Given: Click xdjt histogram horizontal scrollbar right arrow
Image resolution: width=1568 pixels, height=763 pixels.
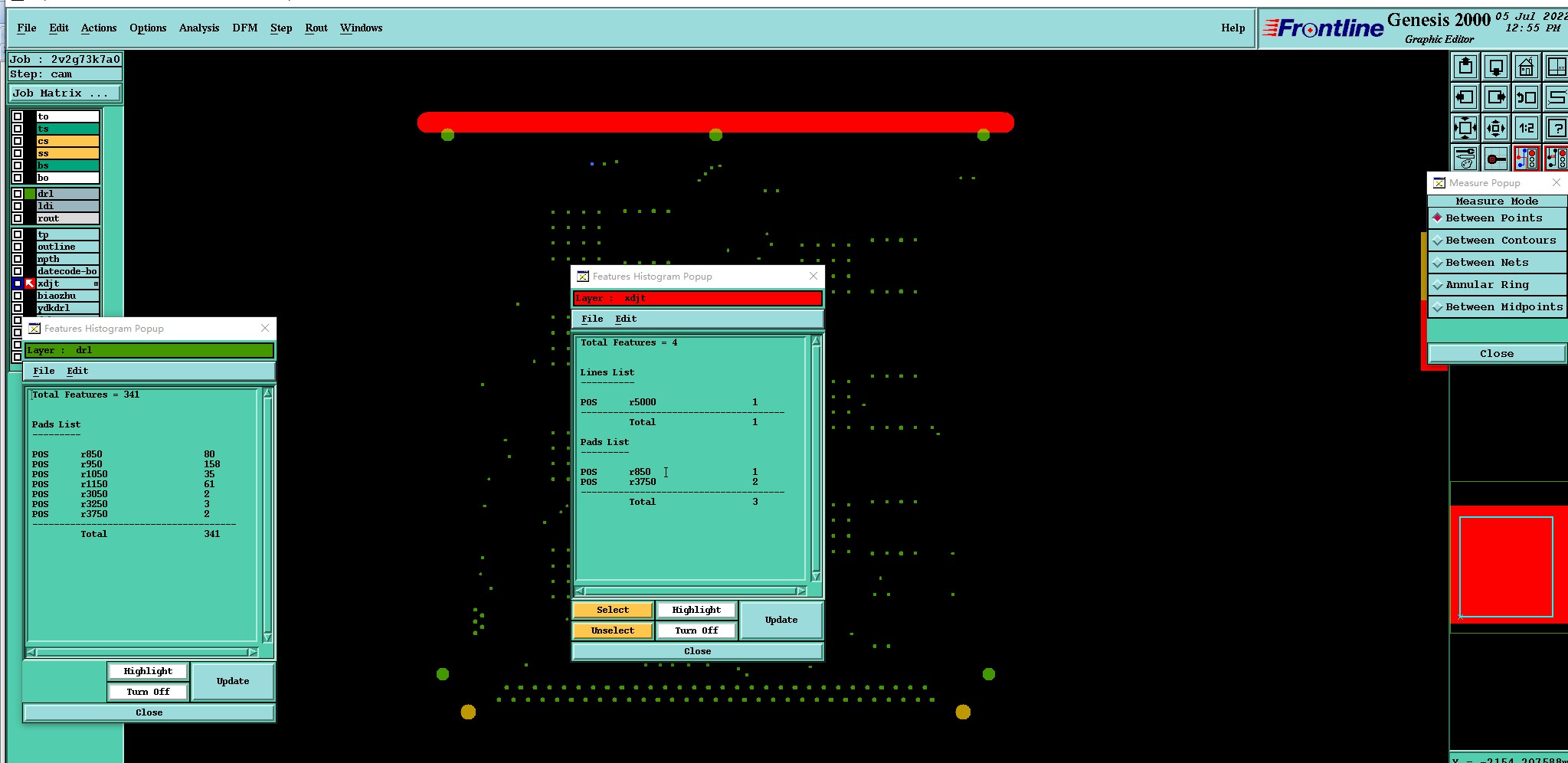Looking at the screenshot, I should (801, 591).
